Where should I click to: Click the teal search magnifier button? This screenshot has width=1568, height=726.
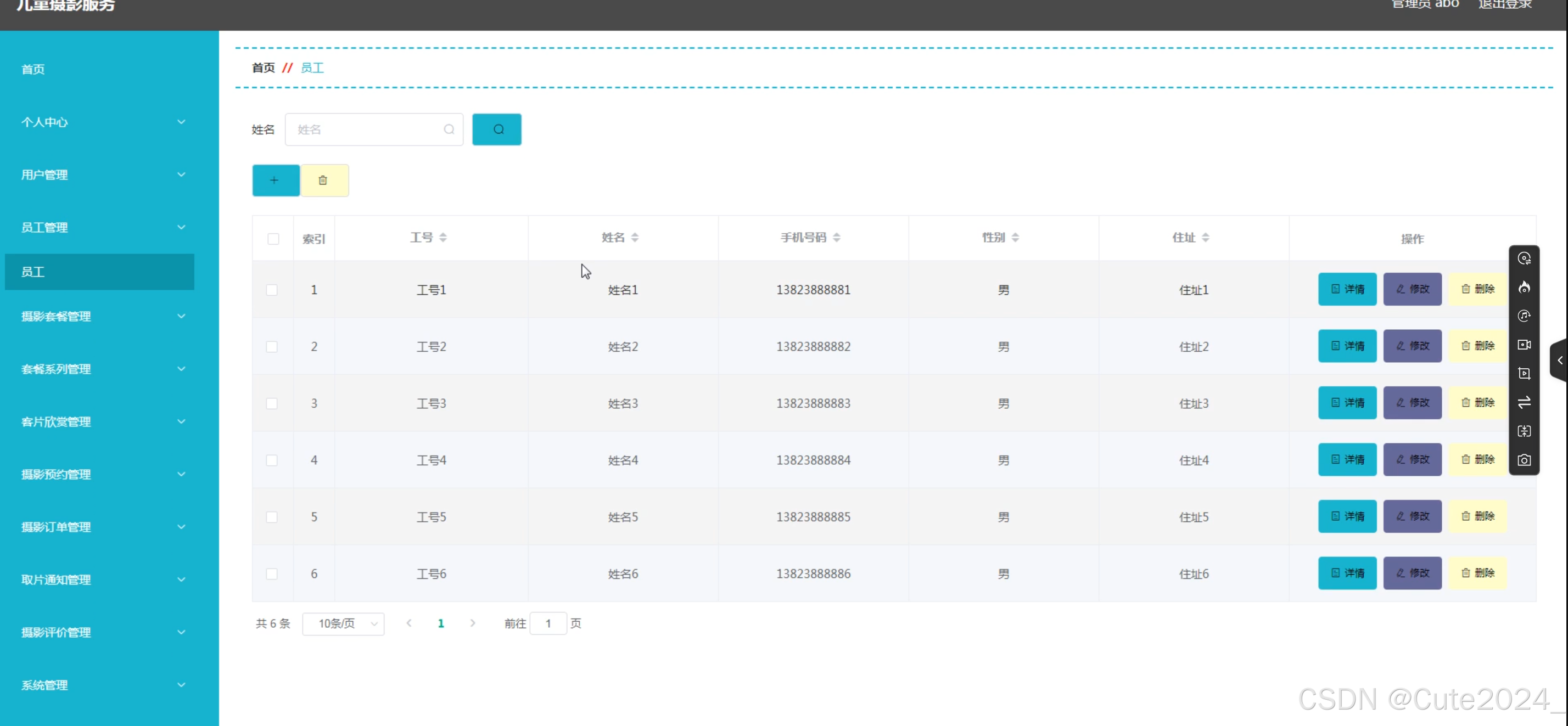pos(497,129)
